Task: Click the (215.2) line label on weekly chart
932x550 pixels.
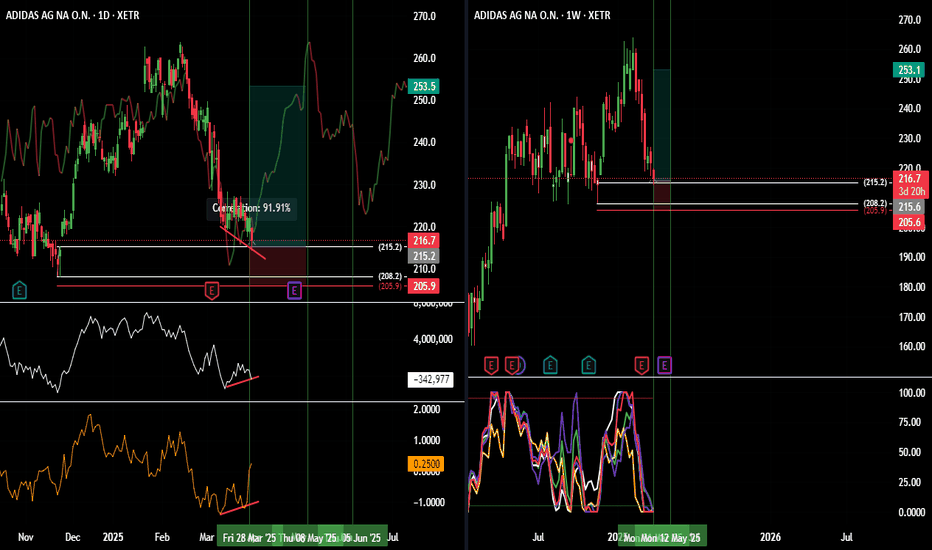Action: pyautogui.click(x=875, y=183)
